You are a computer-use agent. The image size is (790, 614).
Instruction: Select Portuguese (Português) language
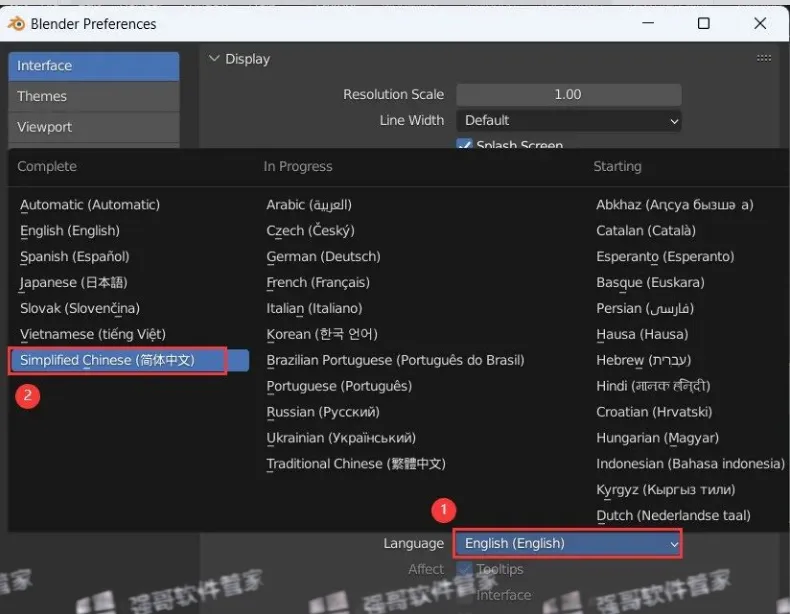[339, 386]
